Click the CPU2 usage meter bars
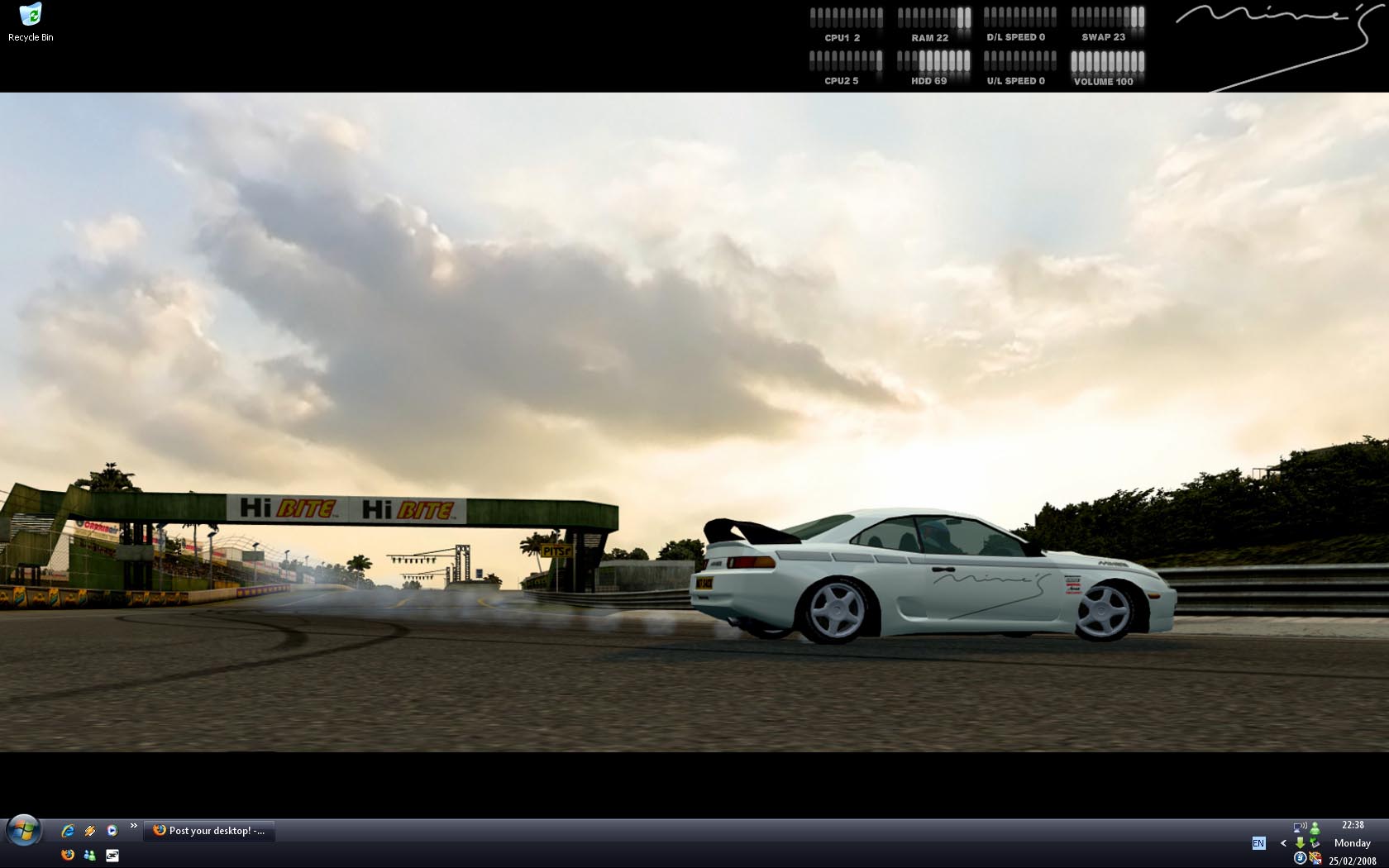Viewport: 1389px width, 868px height. click(847, 62)
